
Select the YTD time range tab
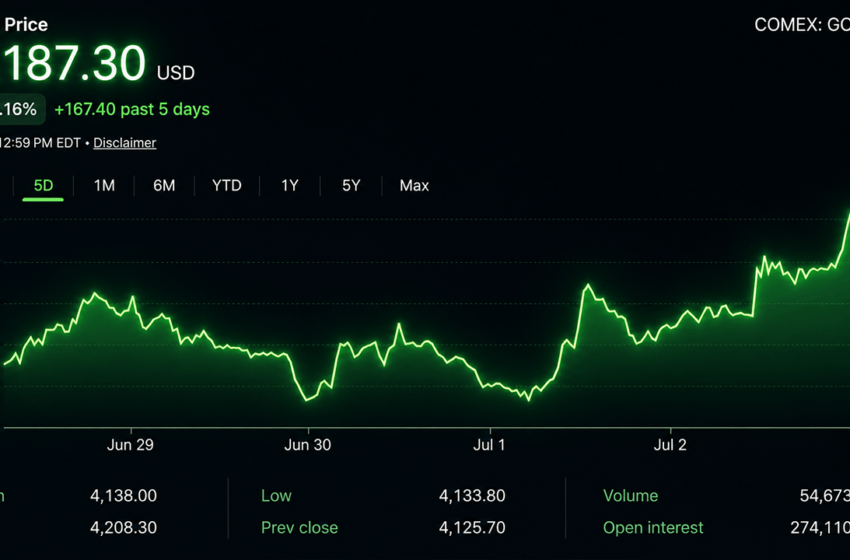[x=227, y=186]
